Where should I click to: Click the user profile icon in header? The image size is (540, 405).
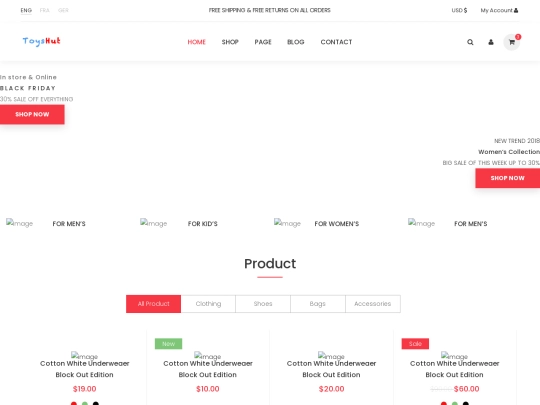[491, 42]
